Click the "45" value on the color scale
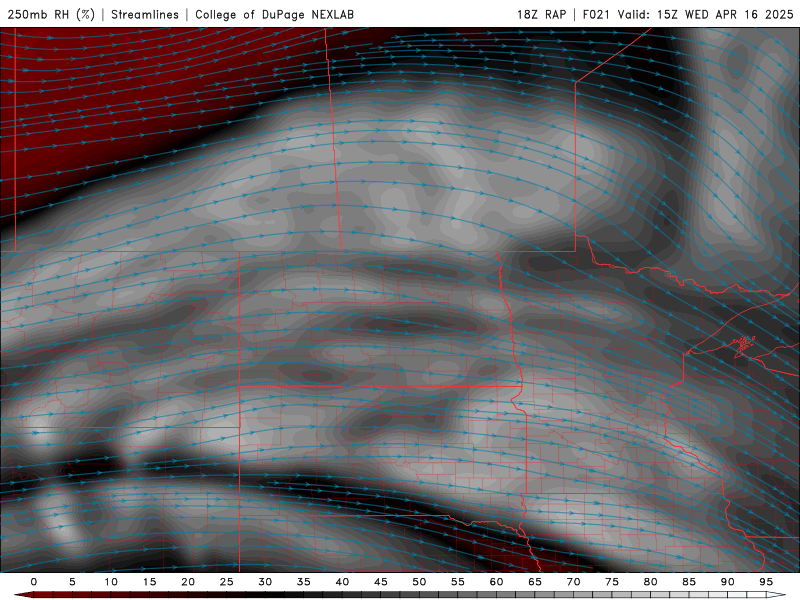Screen dimensions: 800x600 click(381, 582)
